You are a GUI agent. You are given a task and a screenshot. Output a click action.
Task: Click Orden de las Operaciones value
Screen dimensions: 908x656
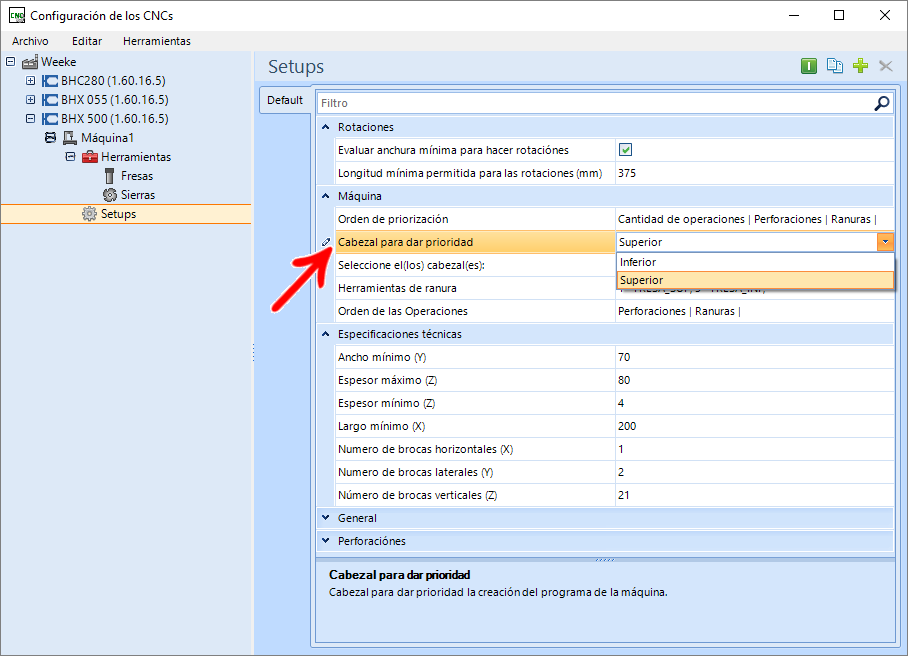[x=755, y=311]
